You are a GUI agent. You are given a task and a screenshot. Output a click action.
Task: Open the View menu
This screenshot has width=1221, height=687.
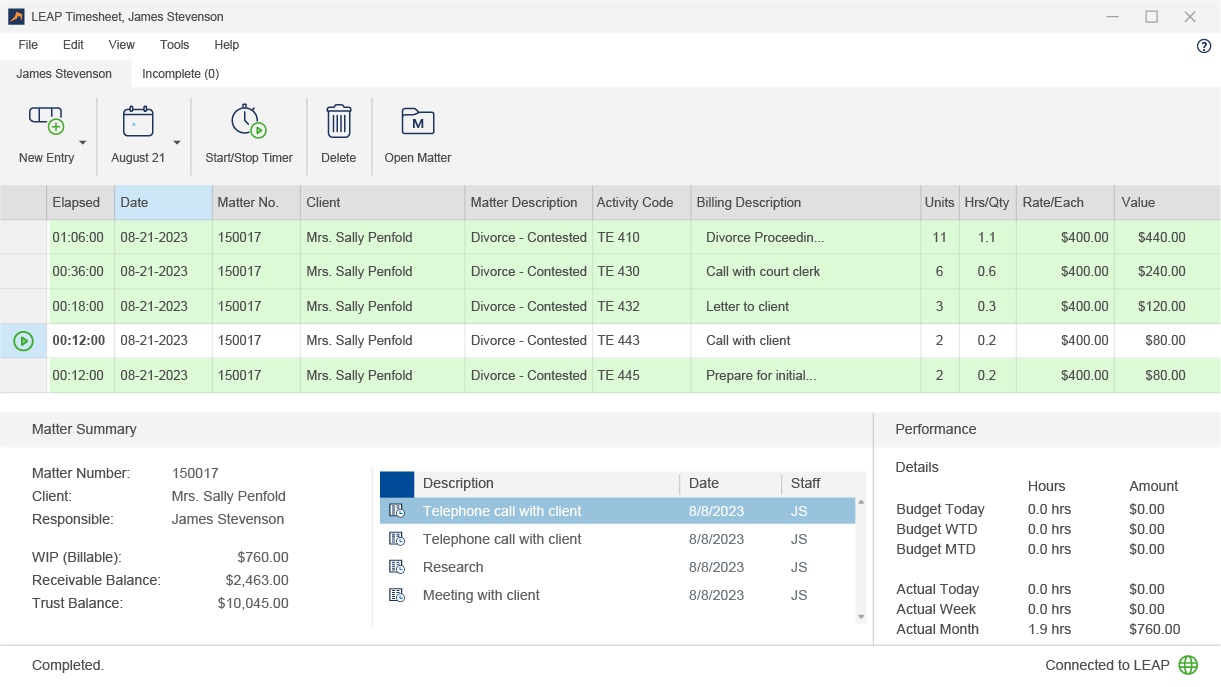121,45
